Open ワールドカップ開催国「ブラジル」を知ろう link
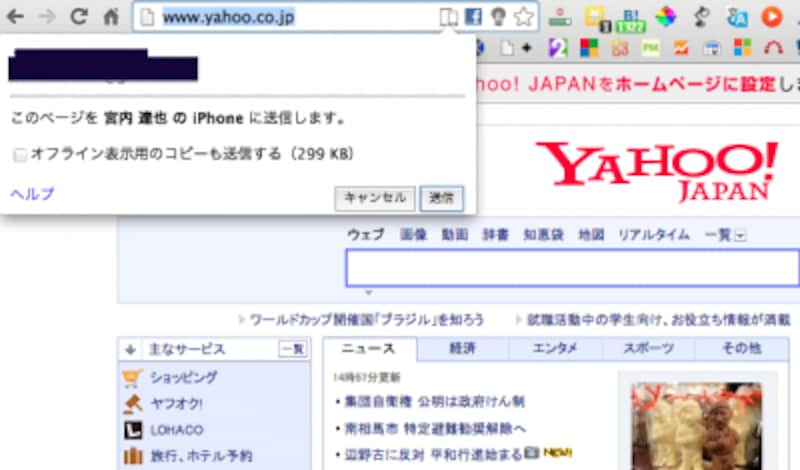Viewport: 800px width, 470px height. tap(366, 320)
